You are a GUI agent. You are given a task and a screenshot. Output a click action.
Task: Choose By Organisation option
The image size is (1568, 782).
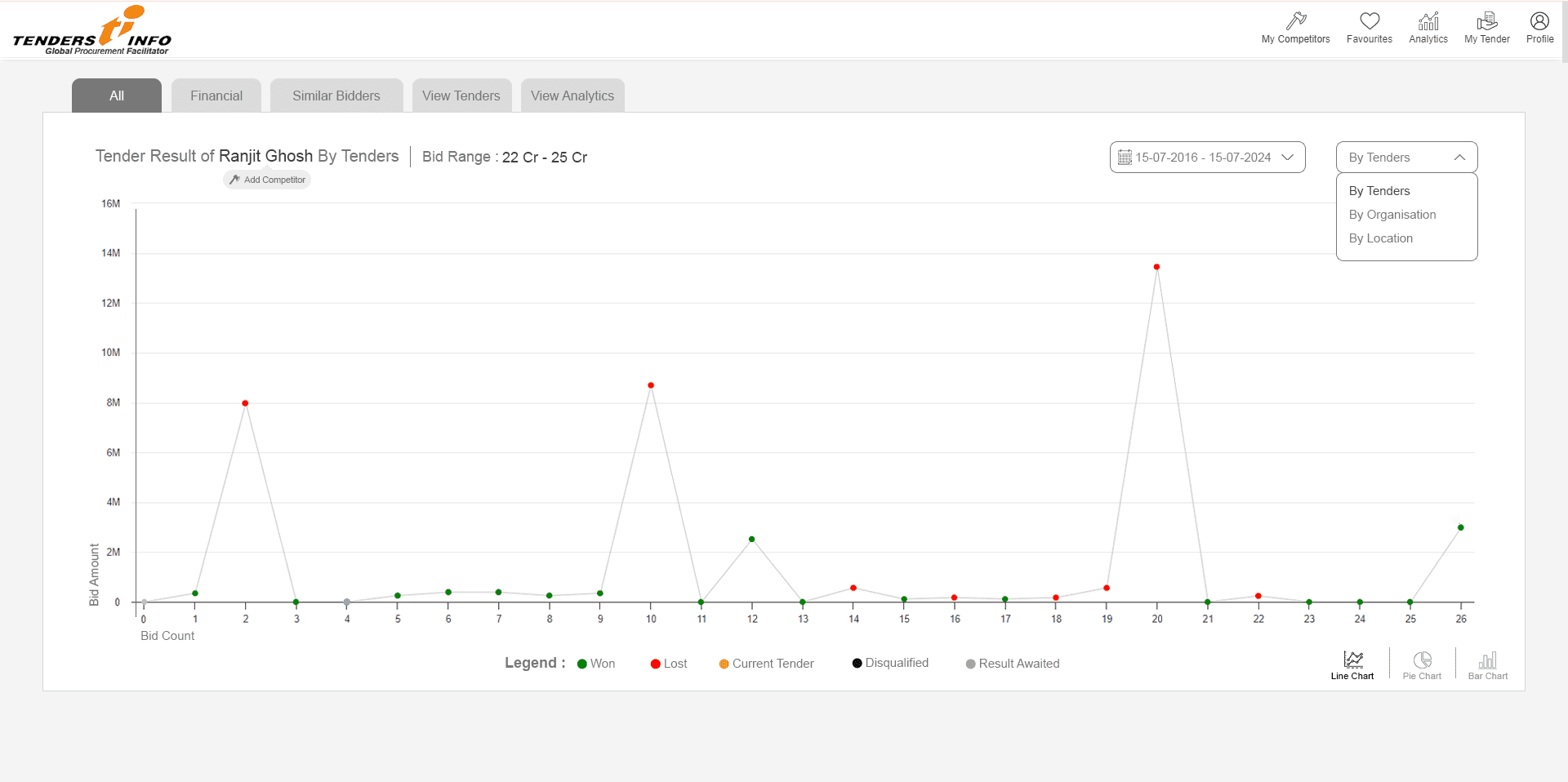(1392, 215)
